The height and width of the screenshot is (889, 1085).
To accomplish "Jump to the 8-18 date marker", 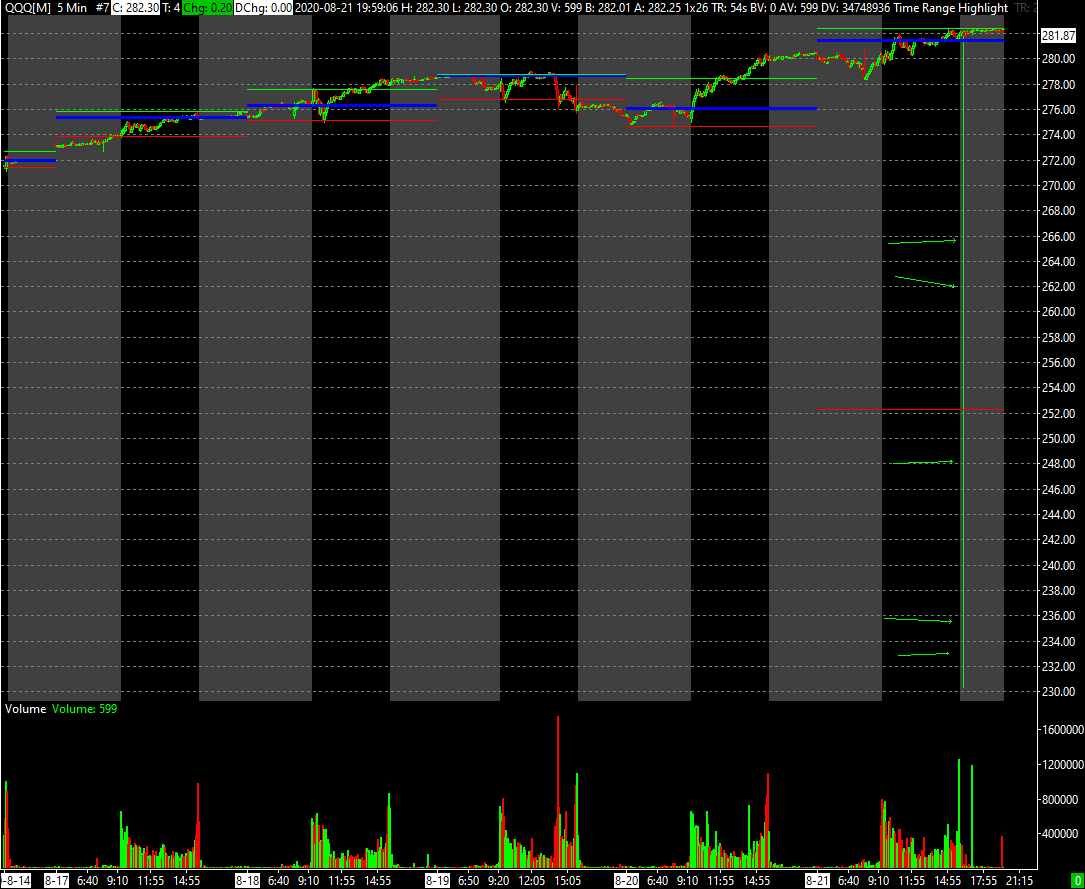I will coord(247,881).
